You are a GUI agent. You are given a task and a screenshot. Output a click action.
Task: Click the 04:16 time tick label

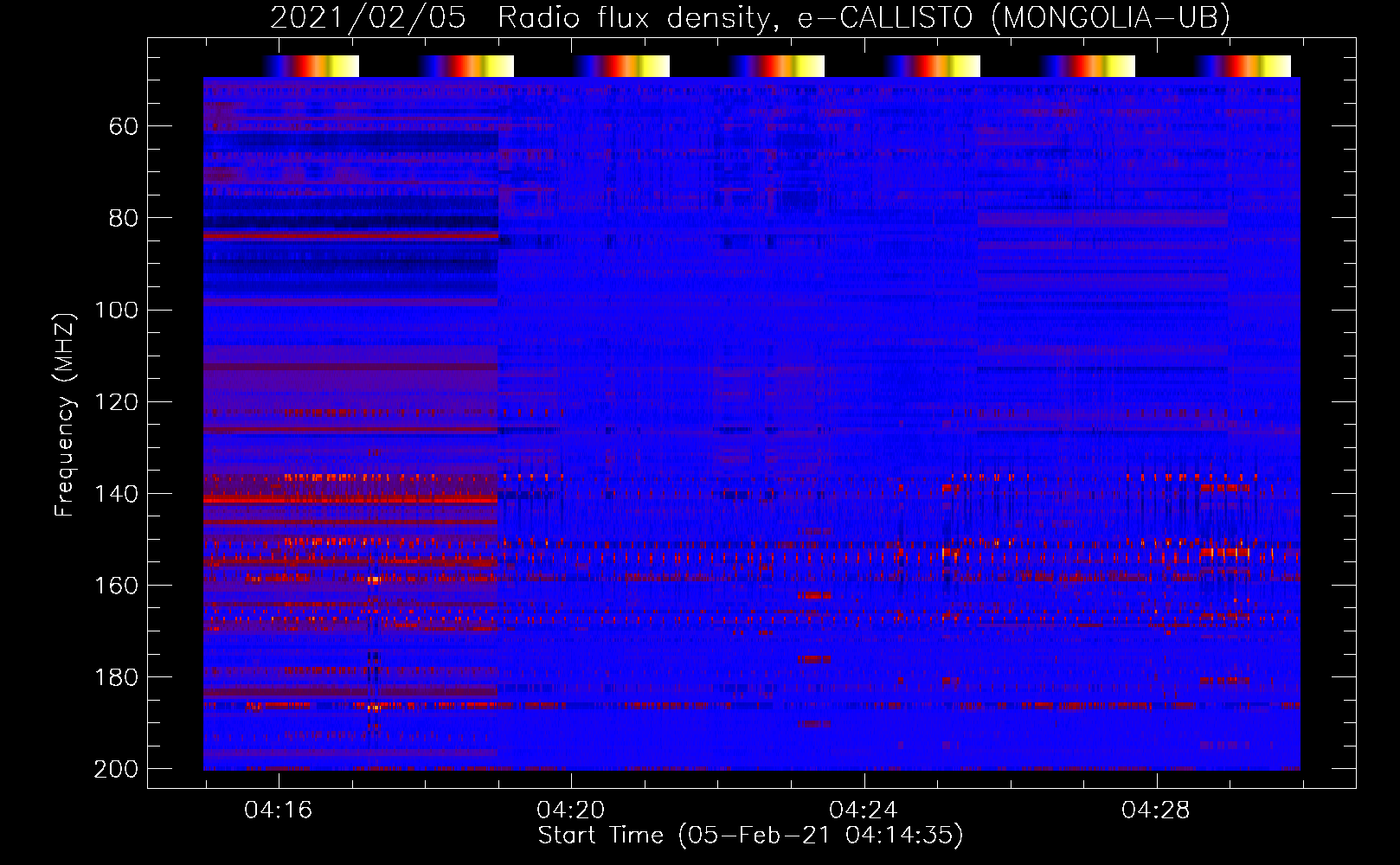point(278,811)
